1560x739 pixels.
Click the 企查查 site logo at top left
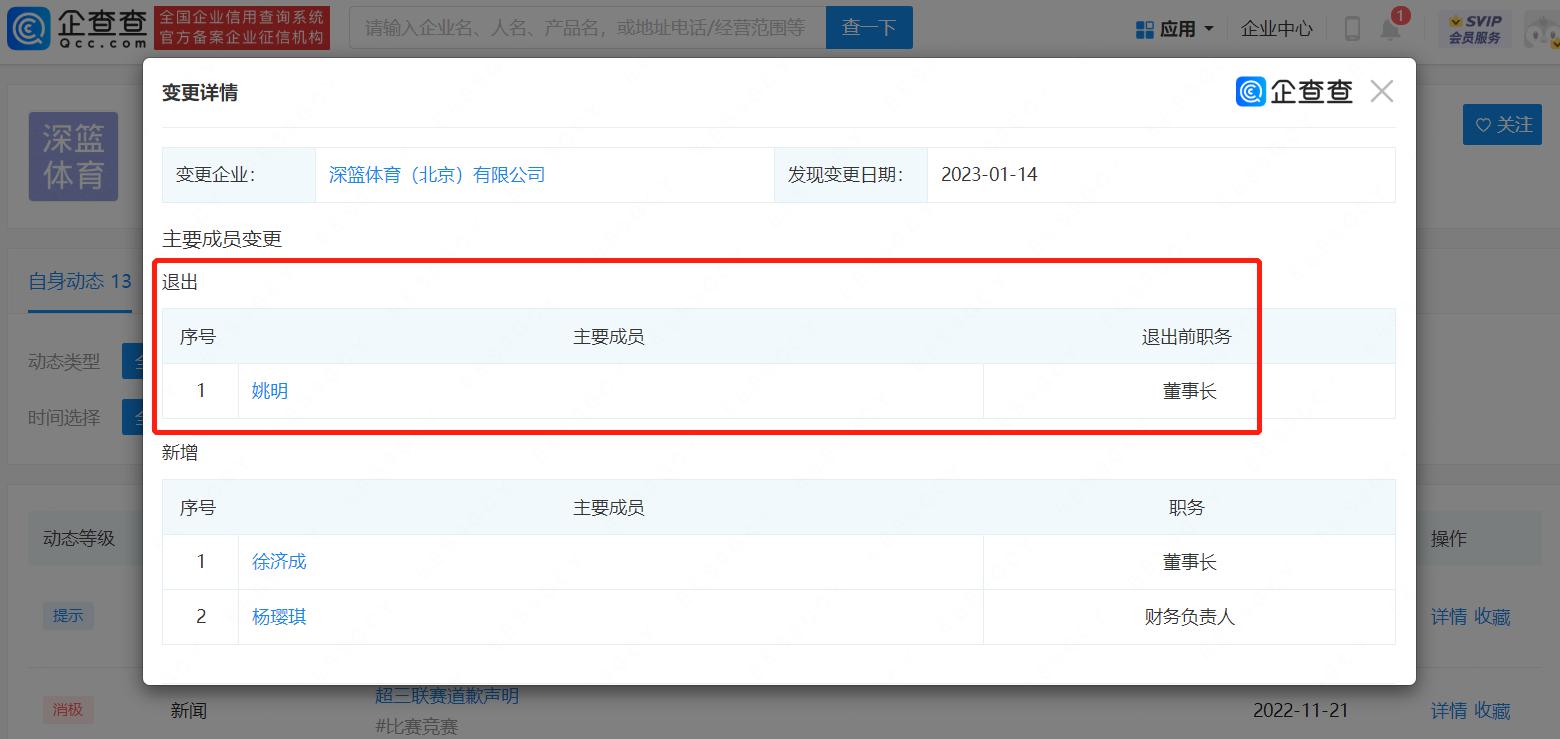click(76, 28)
